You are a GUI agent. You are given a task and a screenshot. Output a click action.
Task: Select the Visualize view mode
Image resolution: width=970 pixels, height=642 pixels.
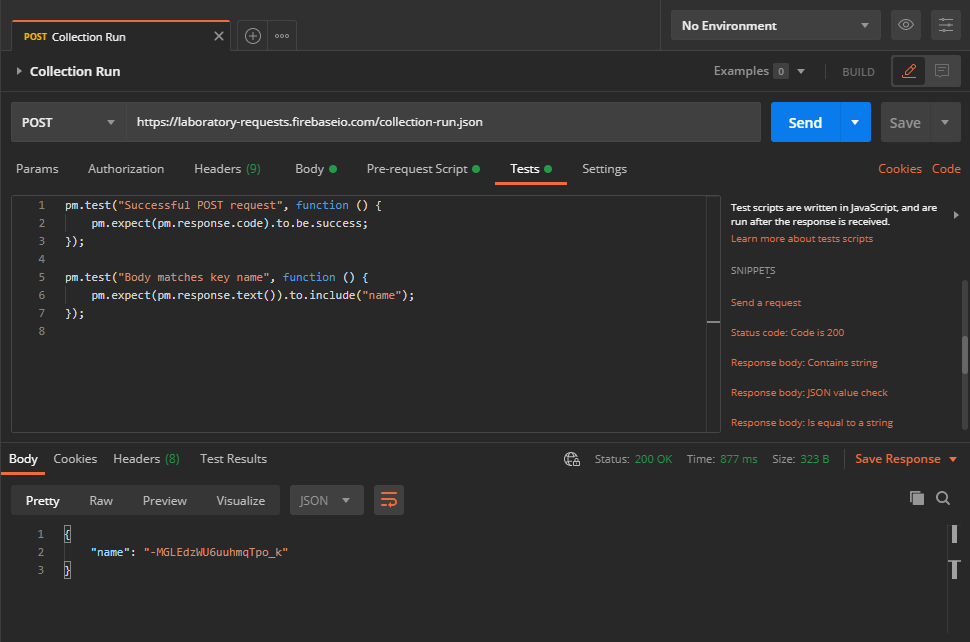click(x=241, y=500)
